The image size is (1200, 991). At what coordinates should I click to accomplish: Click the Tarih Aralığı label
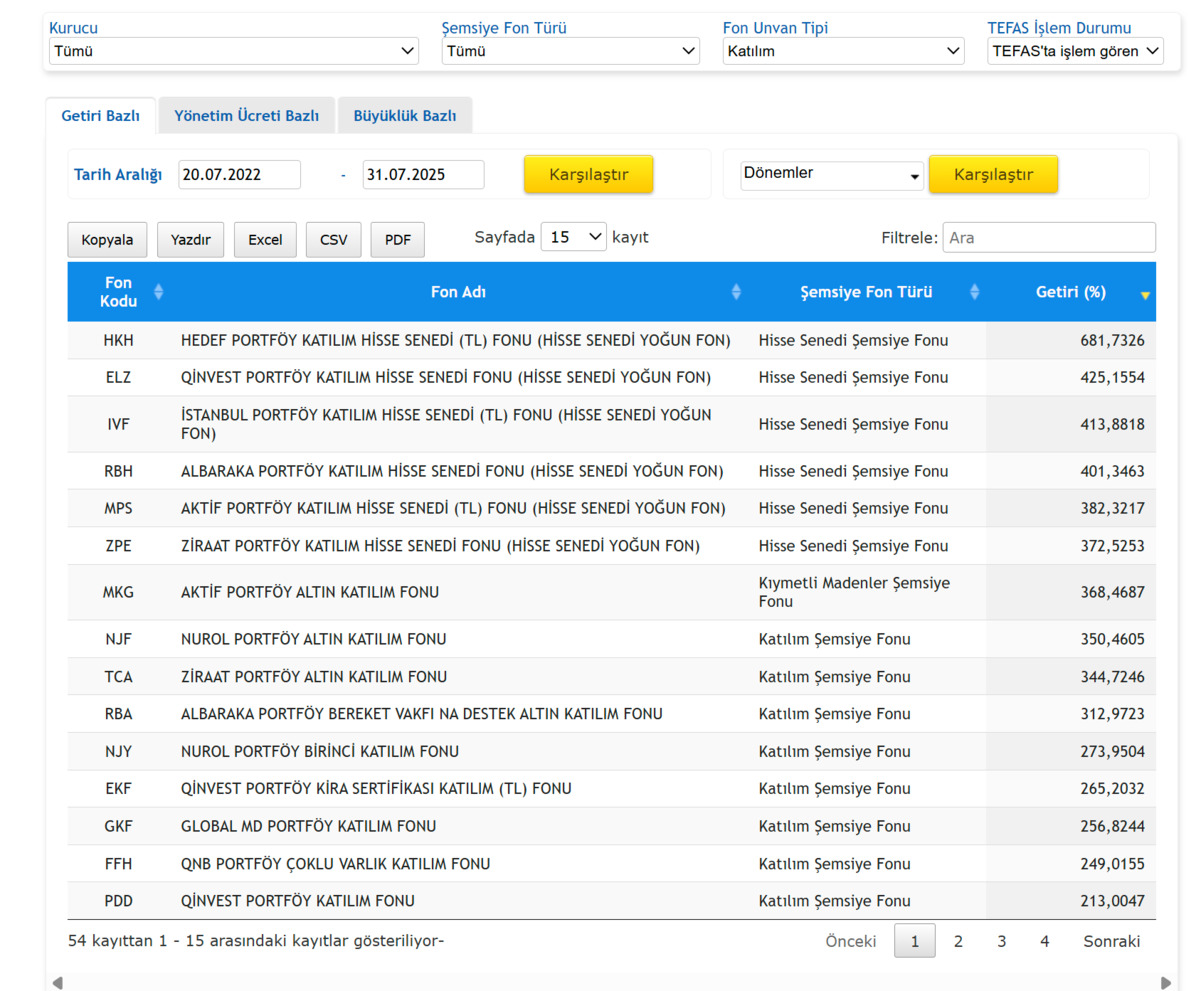click(118, 175)
